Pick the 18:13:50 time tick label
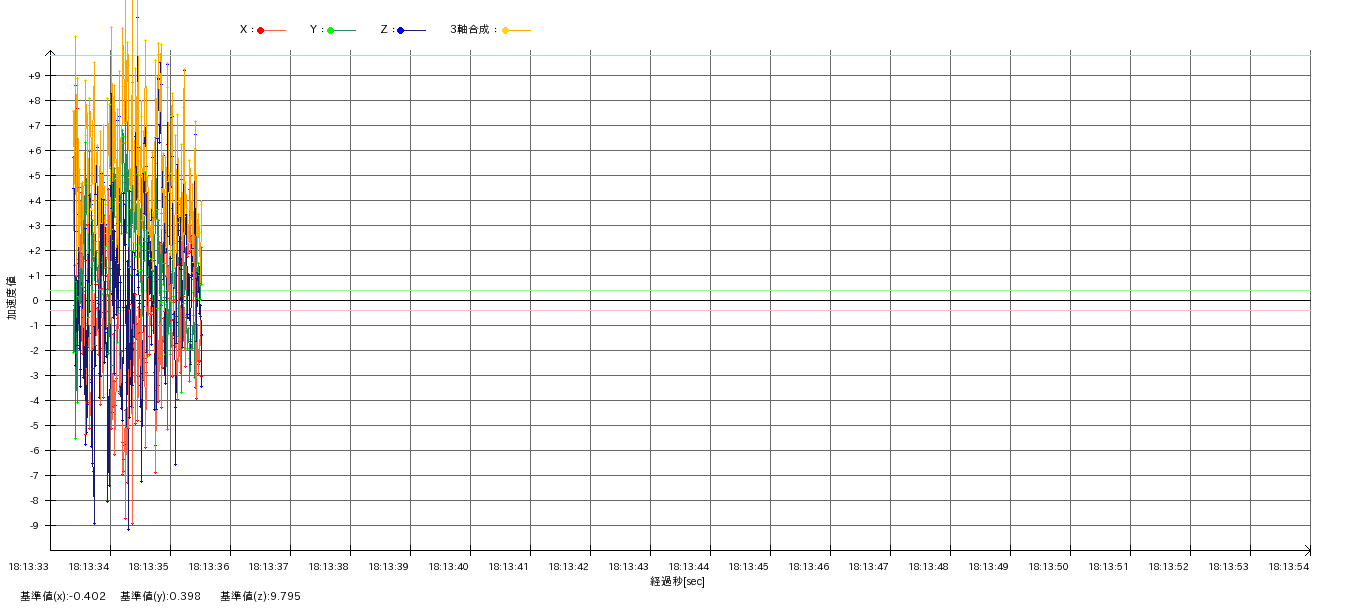 [1049, 566]
